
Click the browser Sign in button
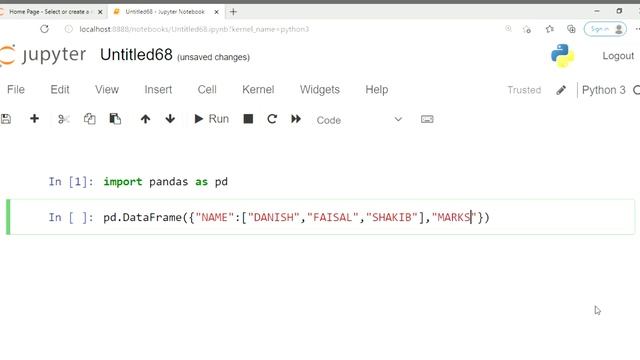tap(605, 29)
